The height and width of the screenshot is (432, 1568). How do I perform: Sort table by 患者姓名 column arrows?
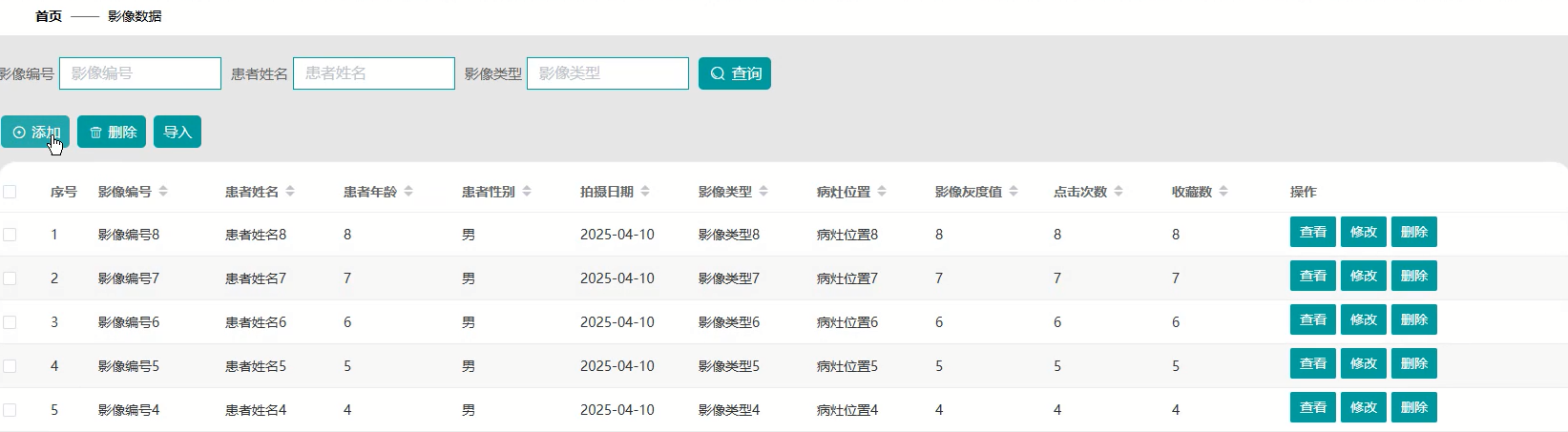pyautogui.click(x=290, y=192)
